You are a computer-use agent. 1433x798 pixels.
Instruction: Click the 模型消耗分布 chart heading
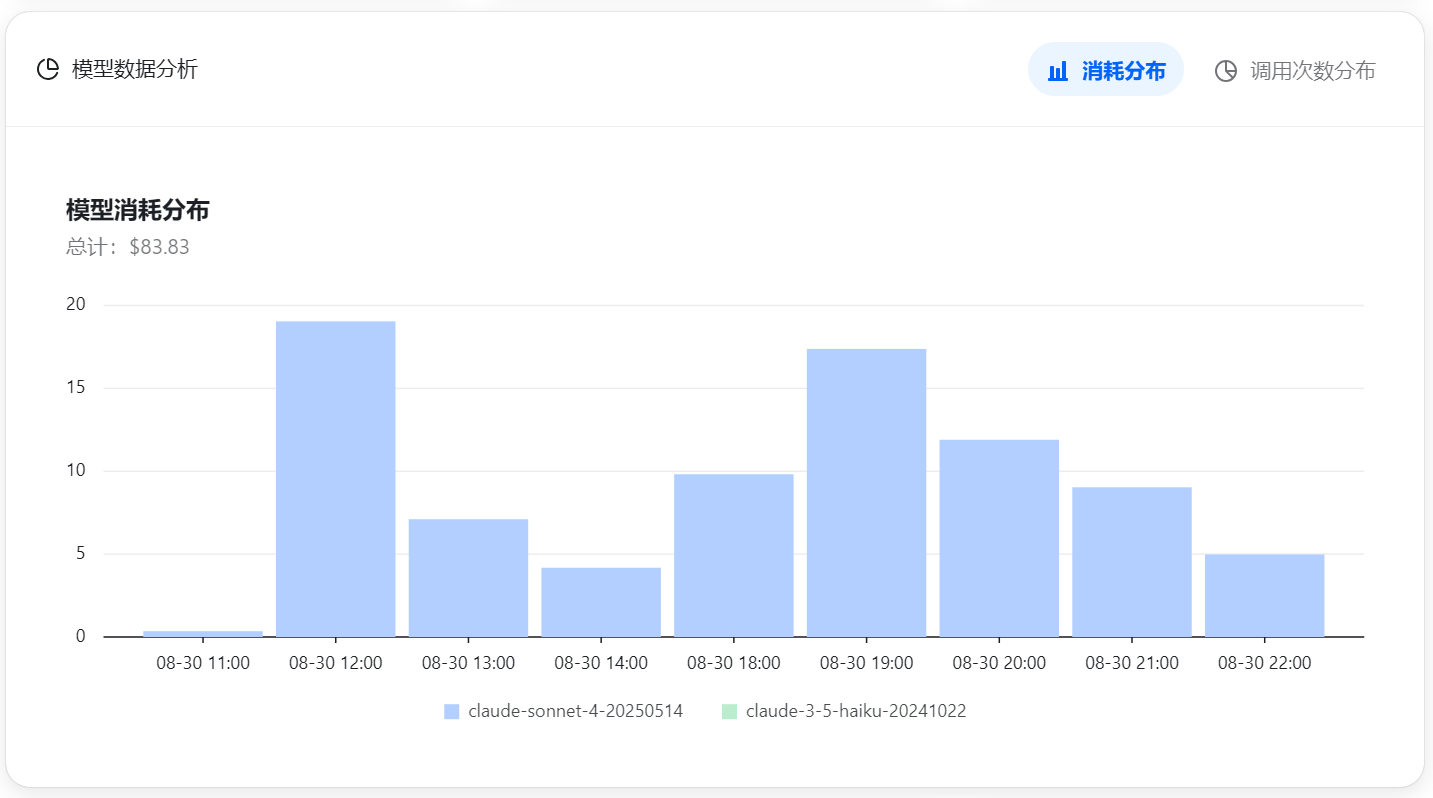138,210
